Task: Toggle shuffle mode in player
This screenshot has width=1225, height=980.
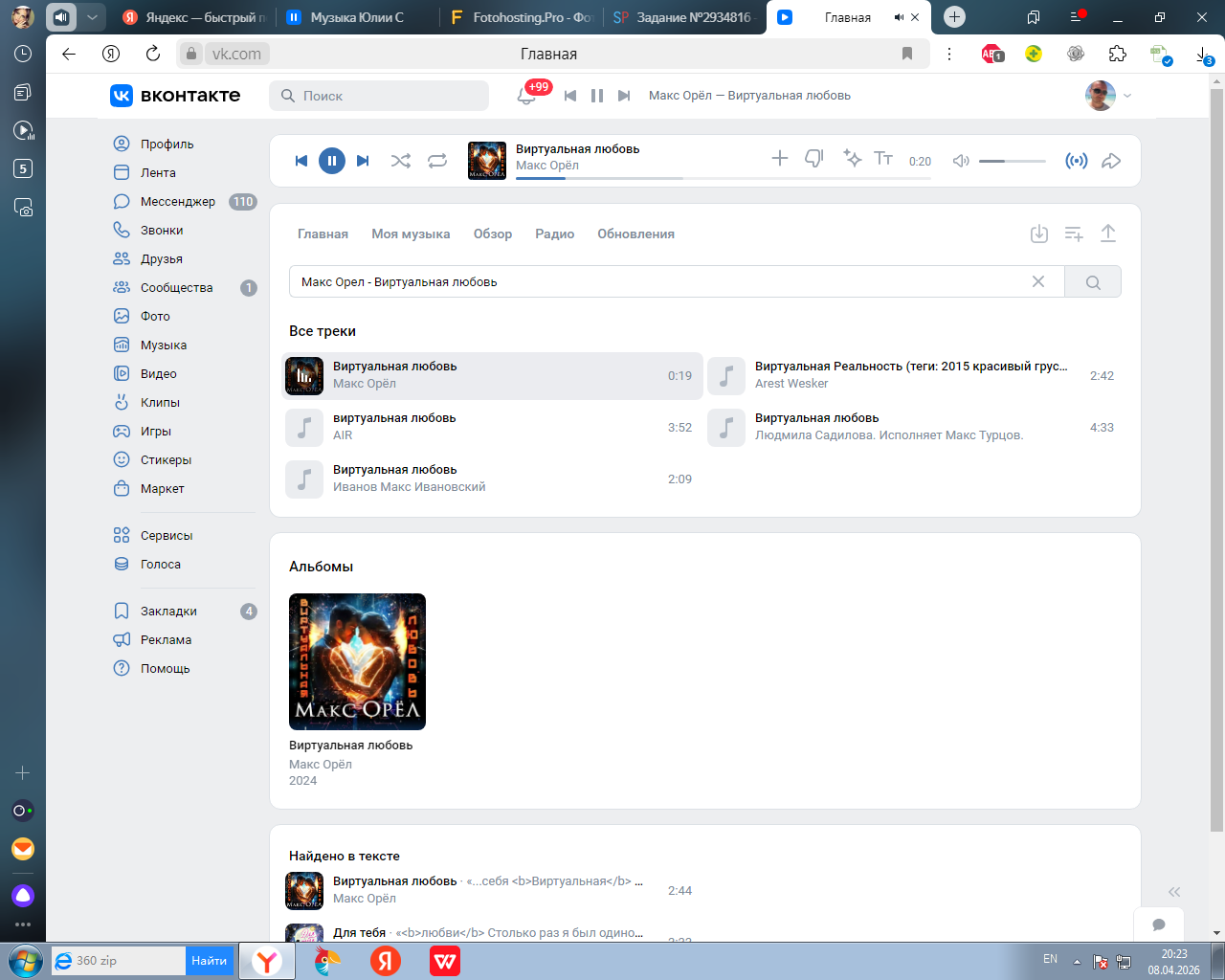Action: pos(401,161)
